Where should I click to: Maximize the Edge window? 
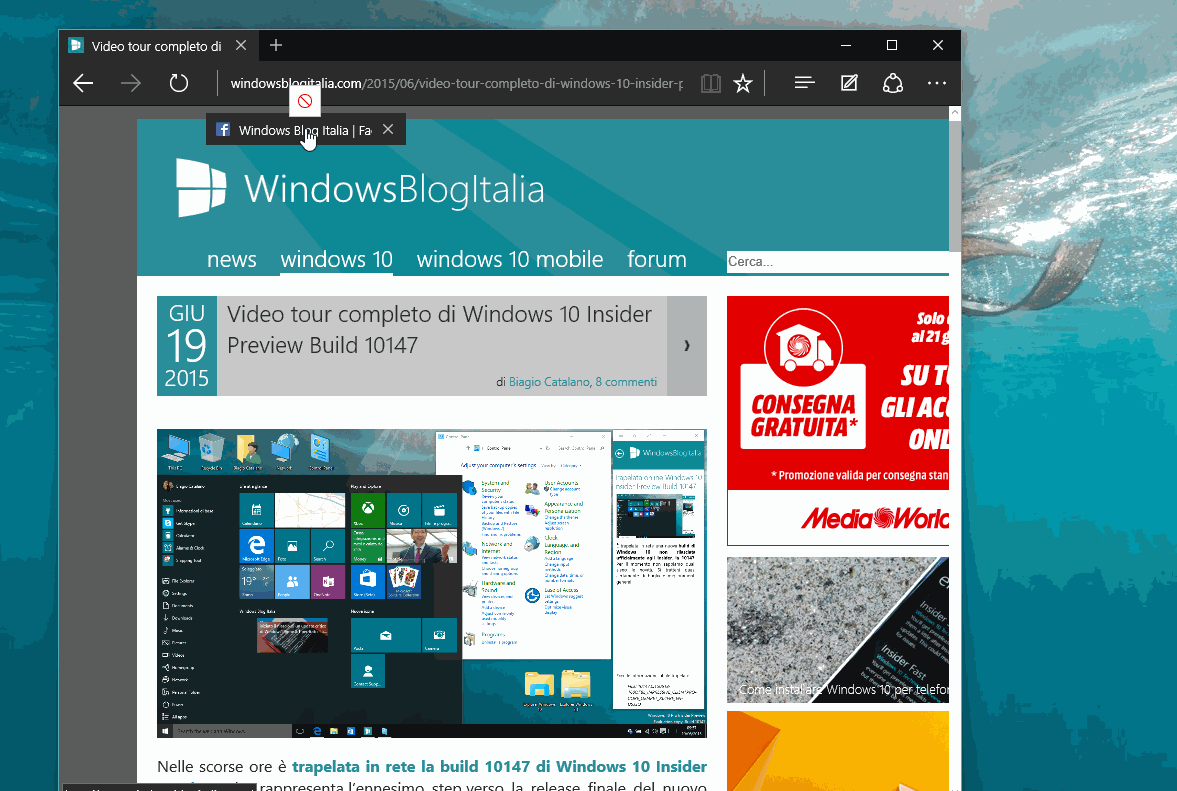point(892,45)
